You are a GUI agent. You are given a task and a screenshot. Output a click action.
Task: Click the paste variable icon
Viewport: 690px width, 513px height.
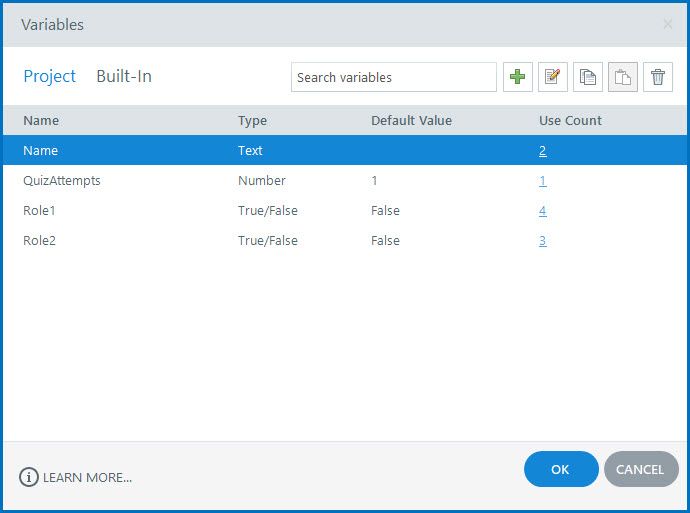(x=623, y=77)
